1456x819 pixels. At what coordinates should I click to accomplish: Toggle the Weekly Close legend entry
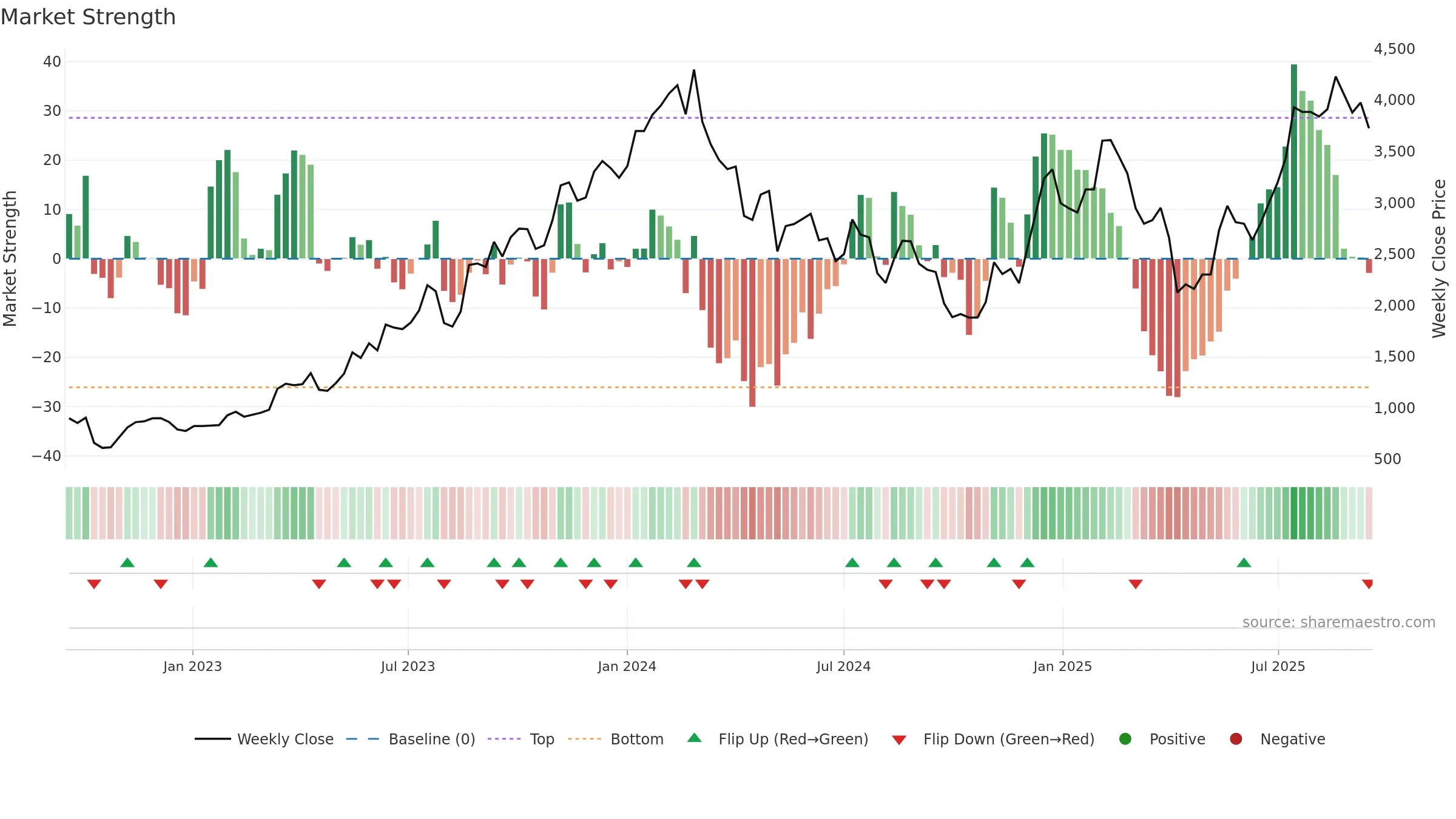(x=264, y=739)
